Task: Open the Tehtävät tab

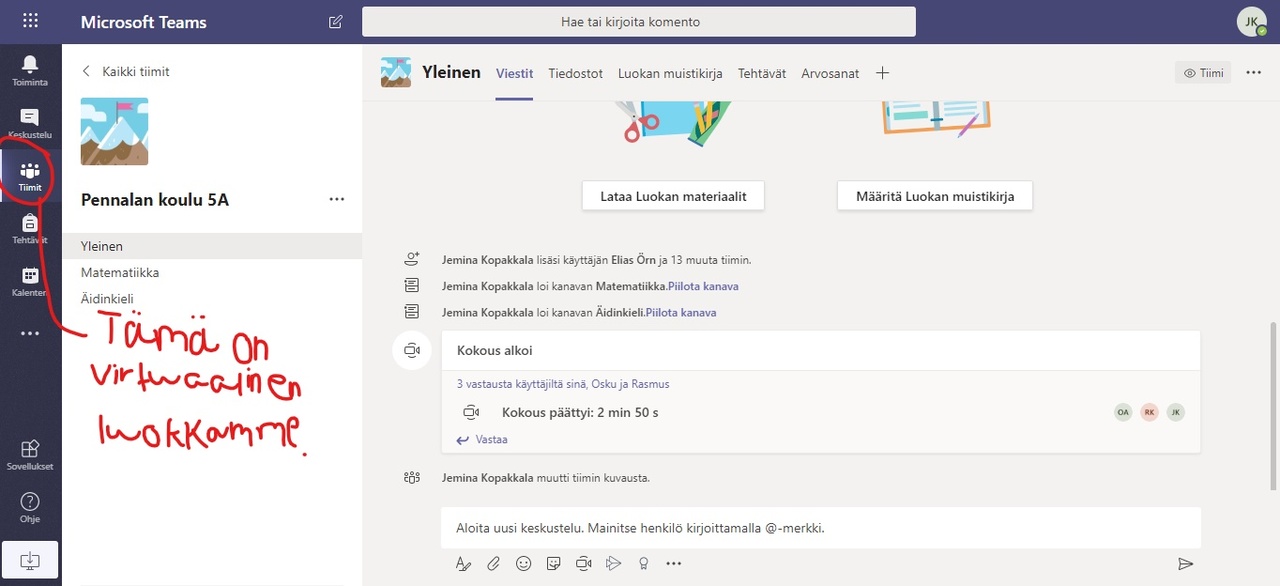Action: click(762, 73)
